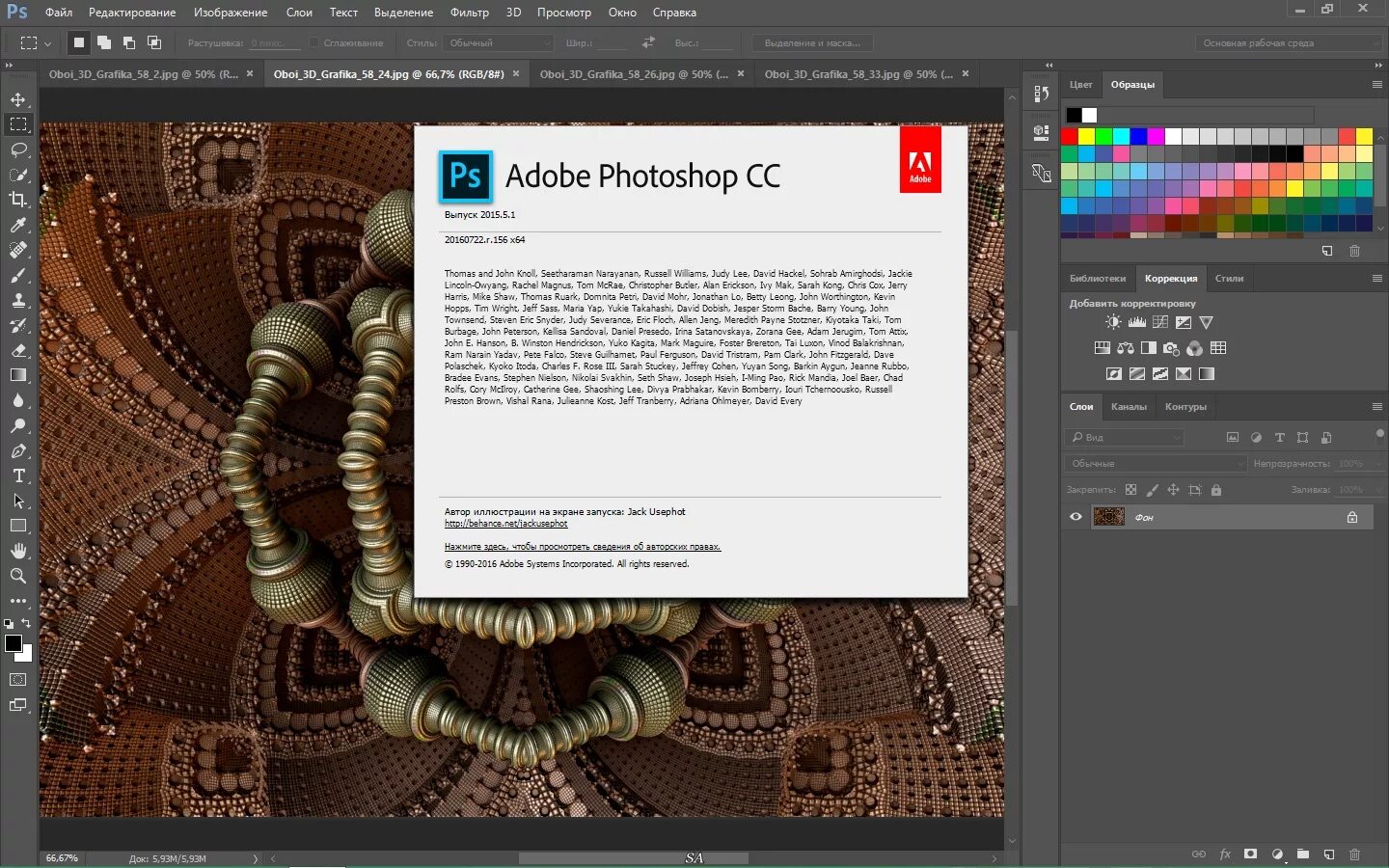Screen dimensions: 1389x868
Task: Select the Crop tool
Action: pyautogui.click(x=18, y=200)
